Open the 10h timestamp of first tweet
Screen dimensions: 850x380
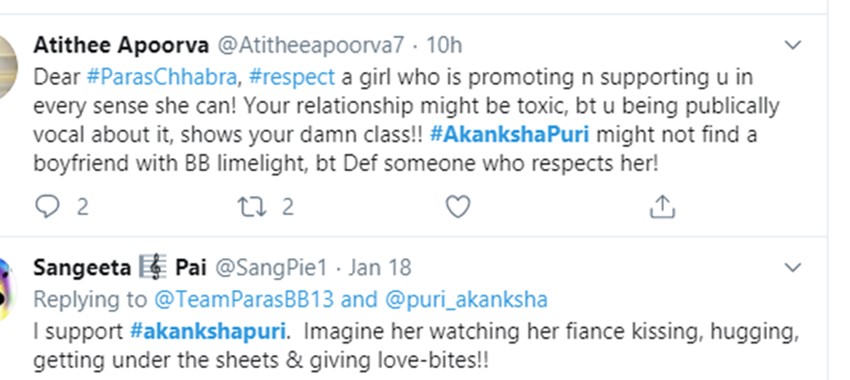pyautogui.click(x=444, y=46)
